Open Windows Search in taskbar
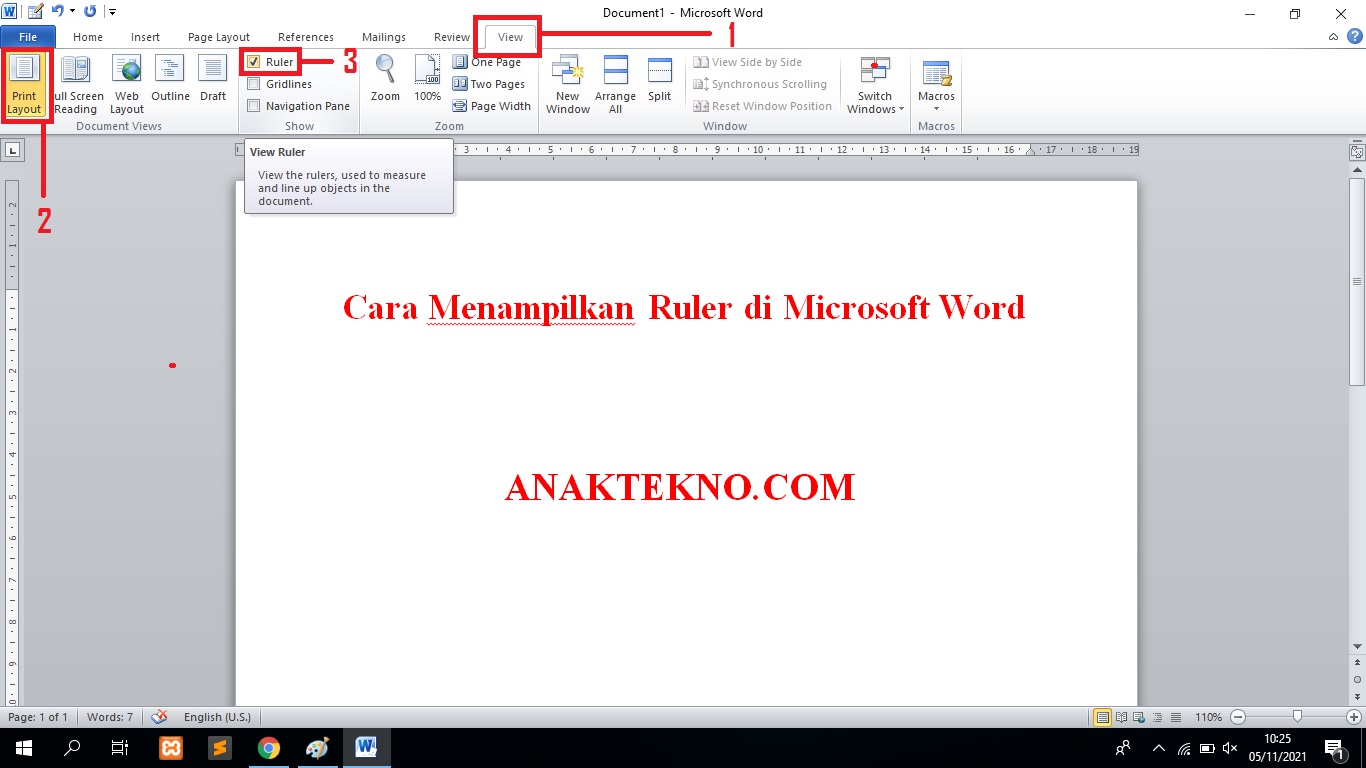 (72, 747)
